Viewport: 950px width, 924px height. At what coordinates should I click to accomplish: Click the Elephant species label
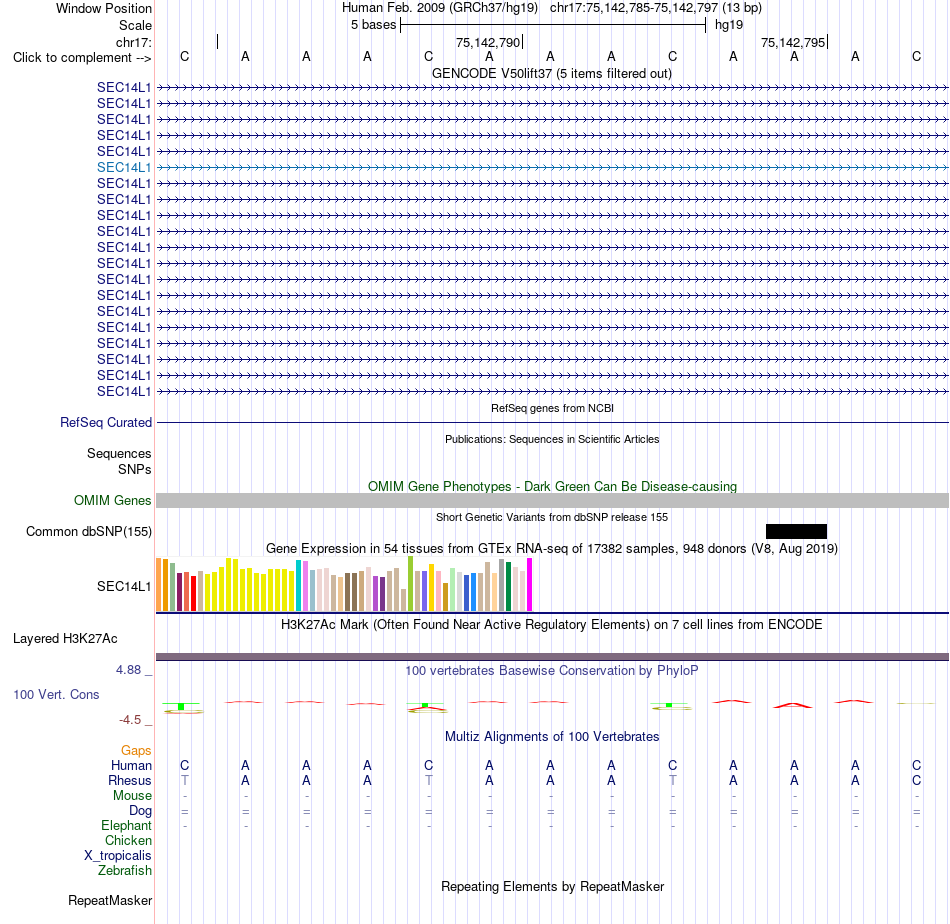126,825
